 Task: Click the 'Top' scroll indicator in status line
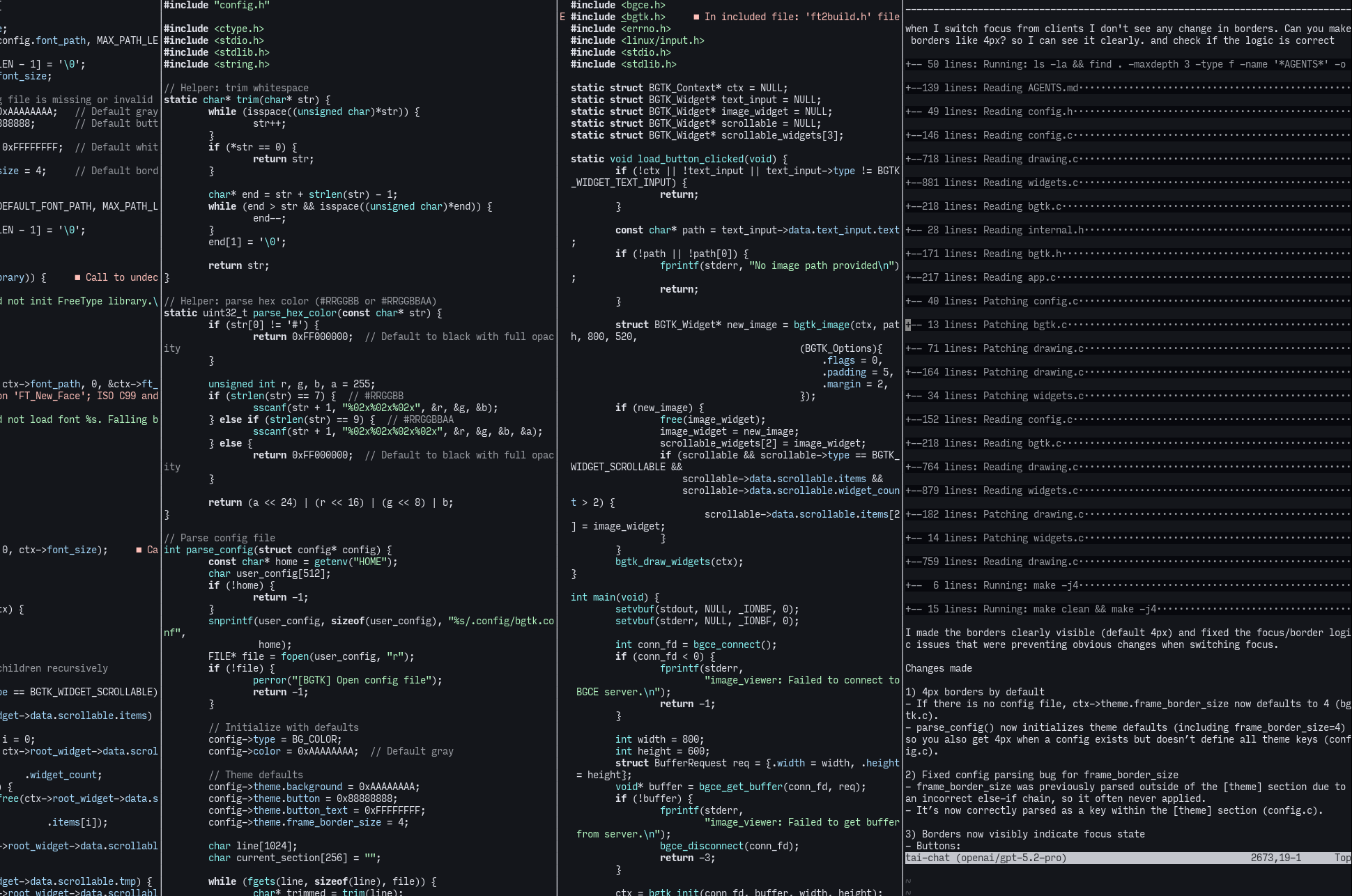[1342, 858]
